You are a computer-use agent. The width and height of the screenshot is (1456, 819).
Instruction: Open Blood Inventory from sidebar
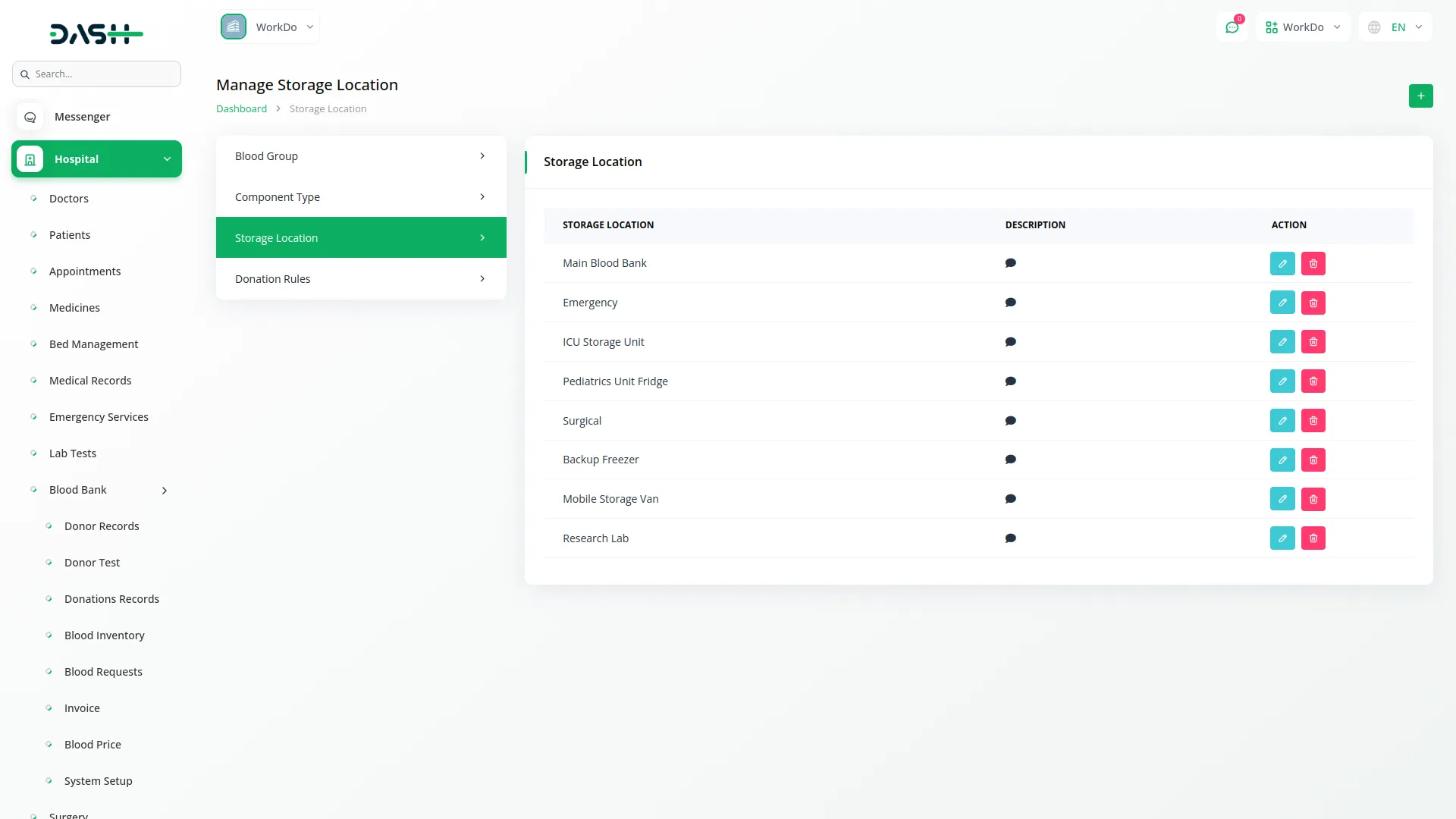point(104,635)
